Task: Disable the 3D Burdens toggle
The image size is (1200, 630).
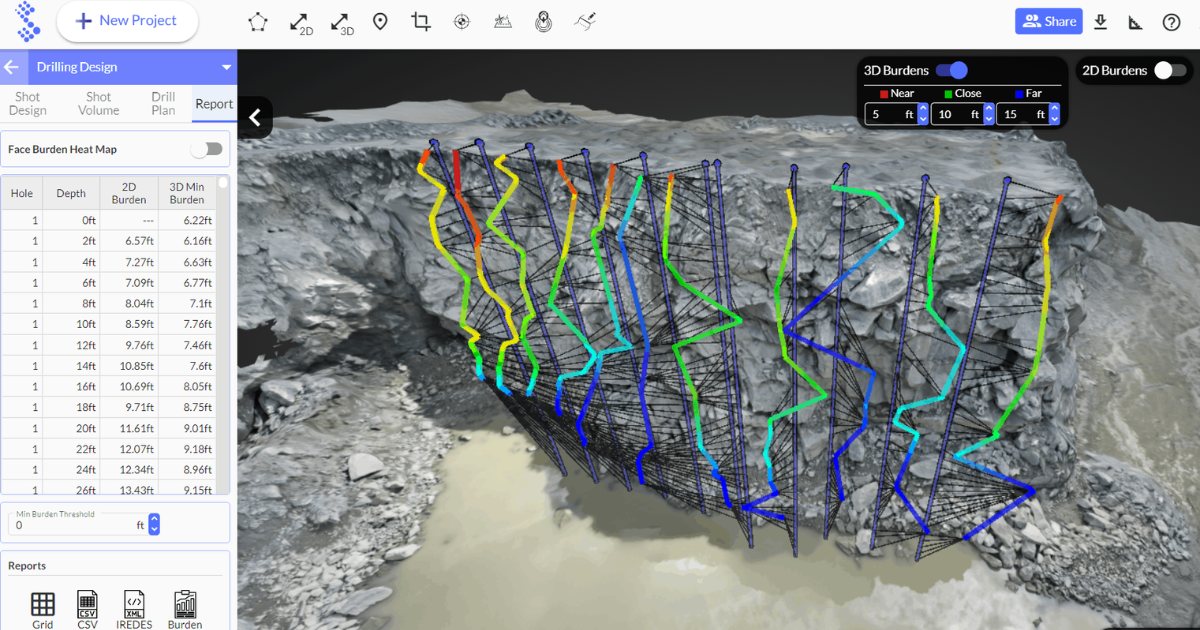Action: pos(950,70)
